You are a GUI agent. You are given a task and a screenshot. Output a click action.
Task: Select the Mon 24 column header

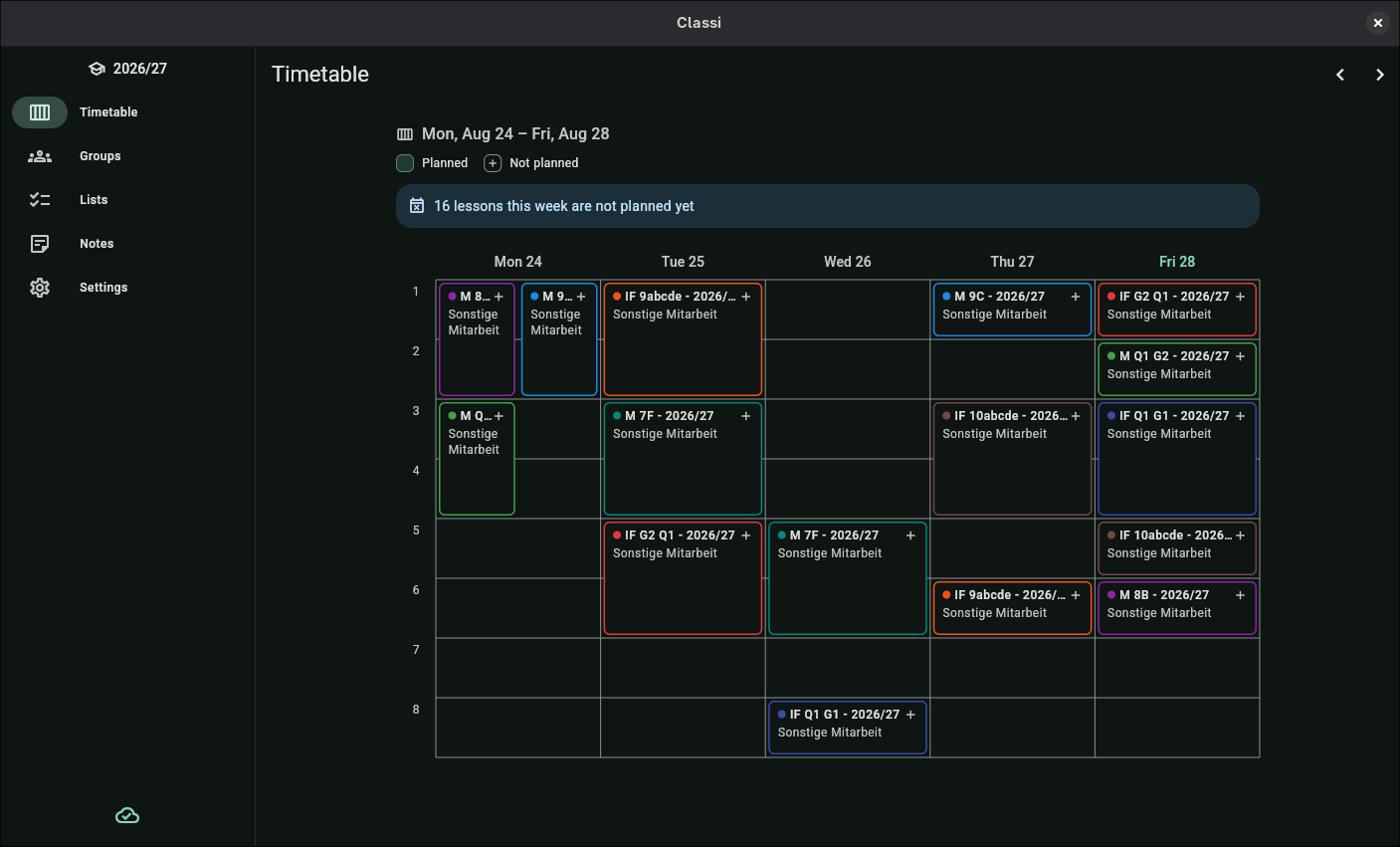click(x=518, y=262)
